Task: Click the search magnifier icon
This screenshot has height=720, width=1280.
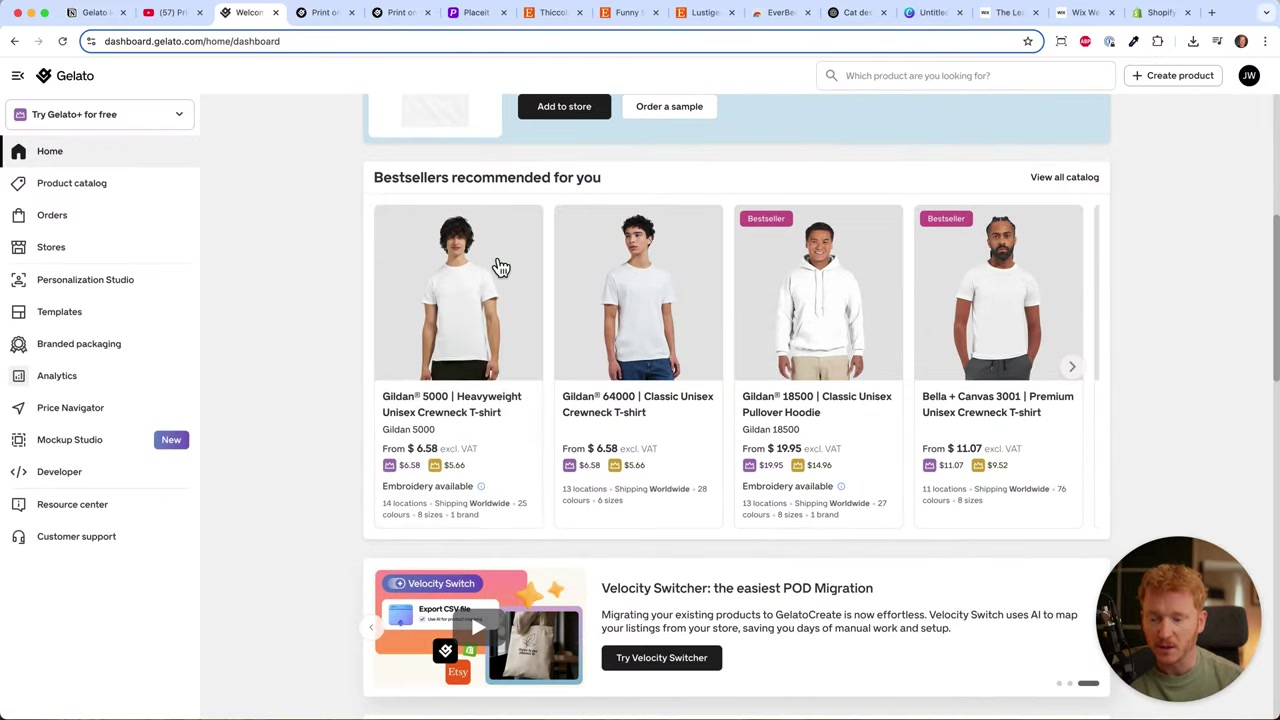Action: click(831, 76)
